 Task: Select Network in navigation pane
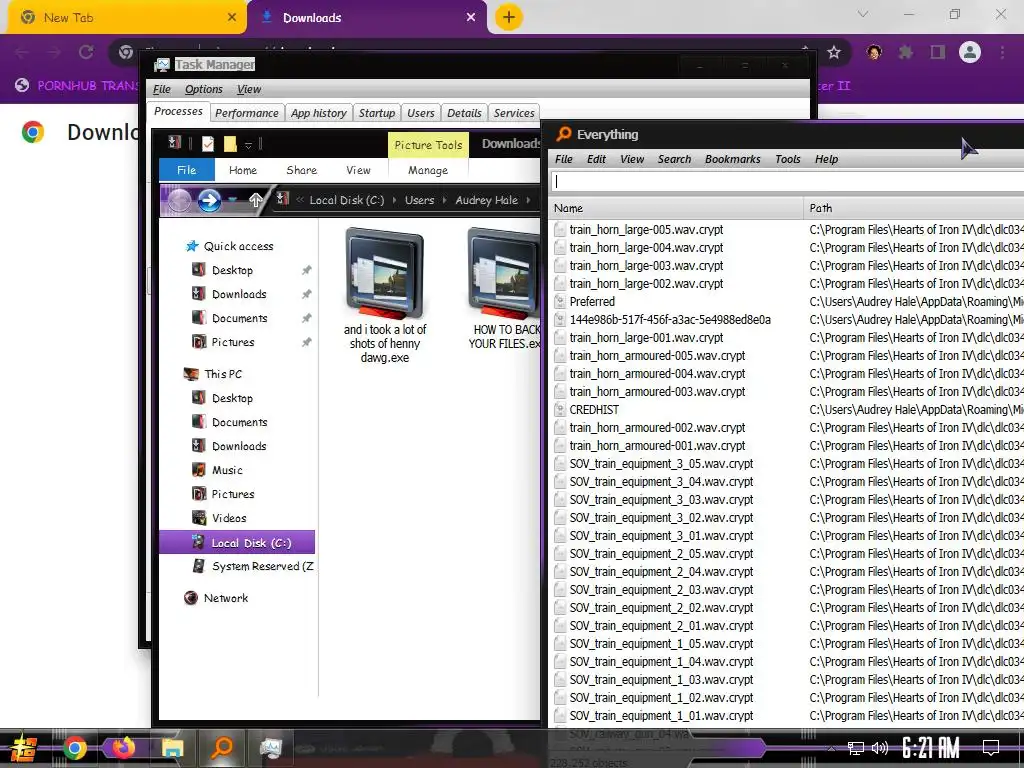225,598
